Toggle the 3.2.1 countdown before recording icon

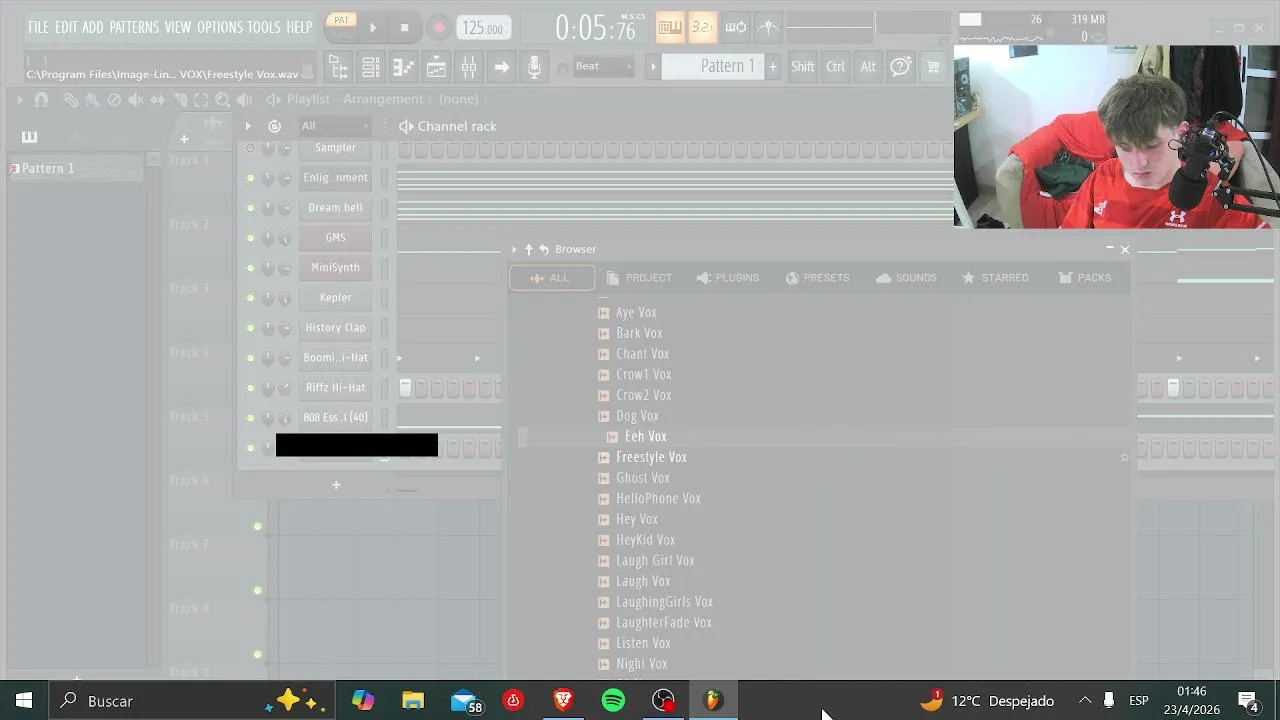click(702, 27)
